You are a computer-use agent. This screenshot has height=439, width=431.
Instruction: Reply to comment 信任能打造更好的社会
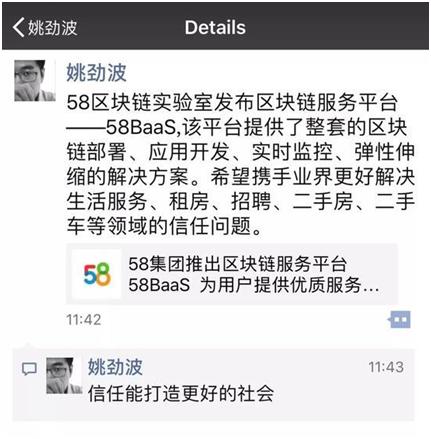(x=181, y=393)
